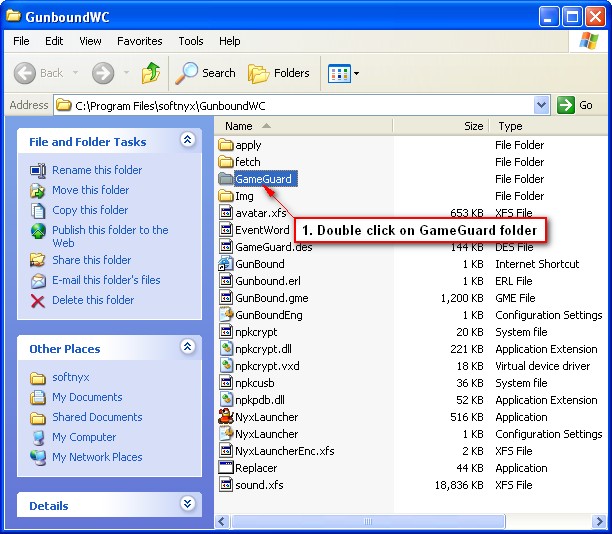
Task: Click the horizontal scrollbar right arrow
Action: click(599, 522)
